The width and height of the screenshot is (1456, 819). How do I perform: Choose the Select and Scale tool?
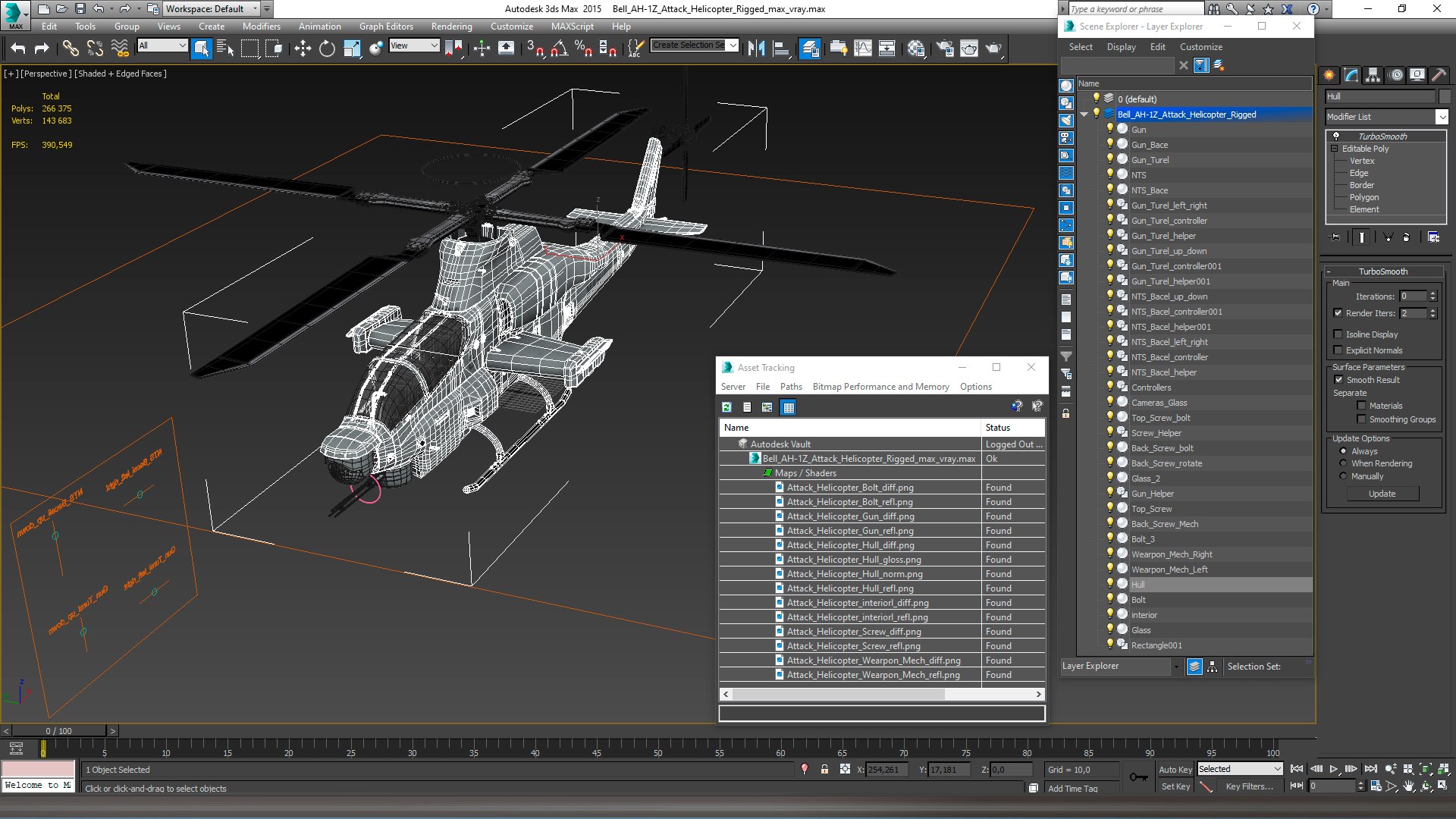point(352,49)
